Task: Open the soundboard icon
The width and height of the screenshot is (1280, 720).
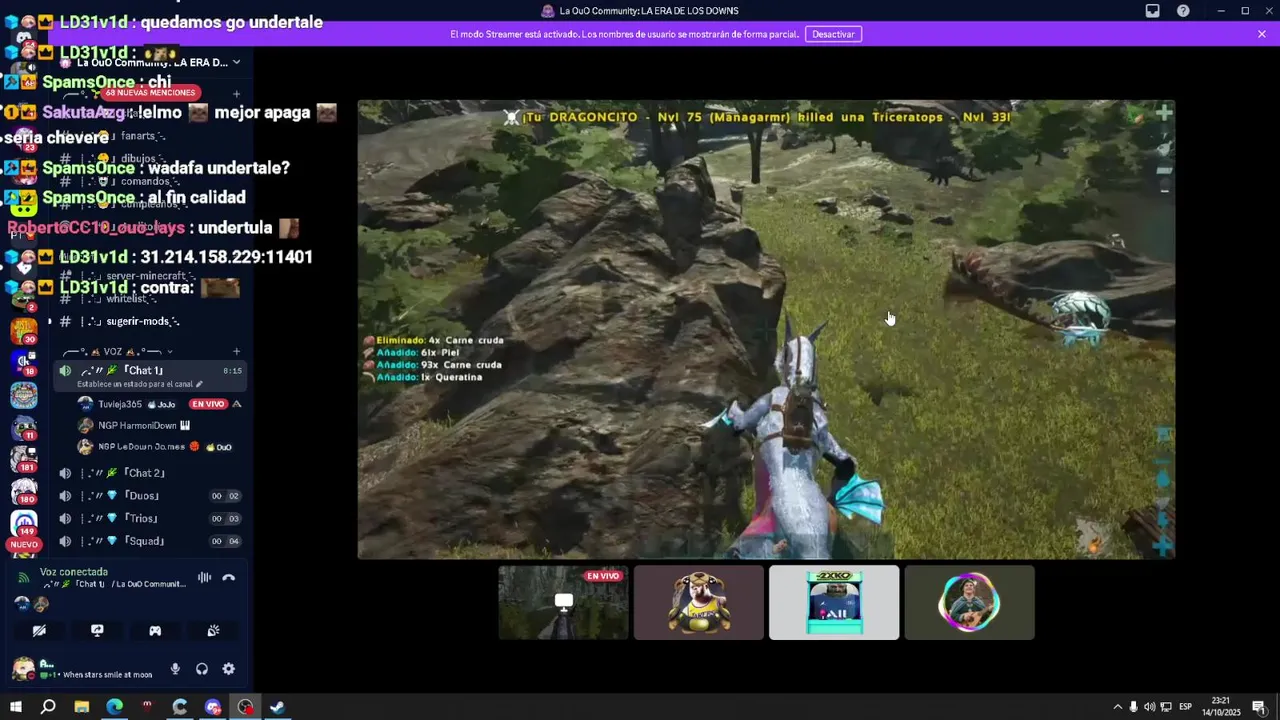Action: [213, 631]
